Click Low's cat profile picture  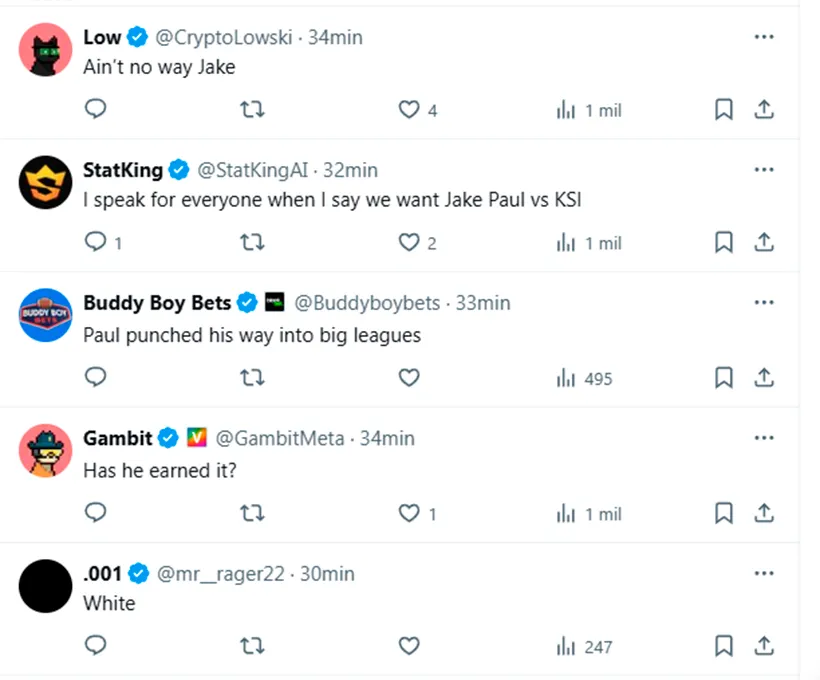pyautogui.click(x=45, y=50)
